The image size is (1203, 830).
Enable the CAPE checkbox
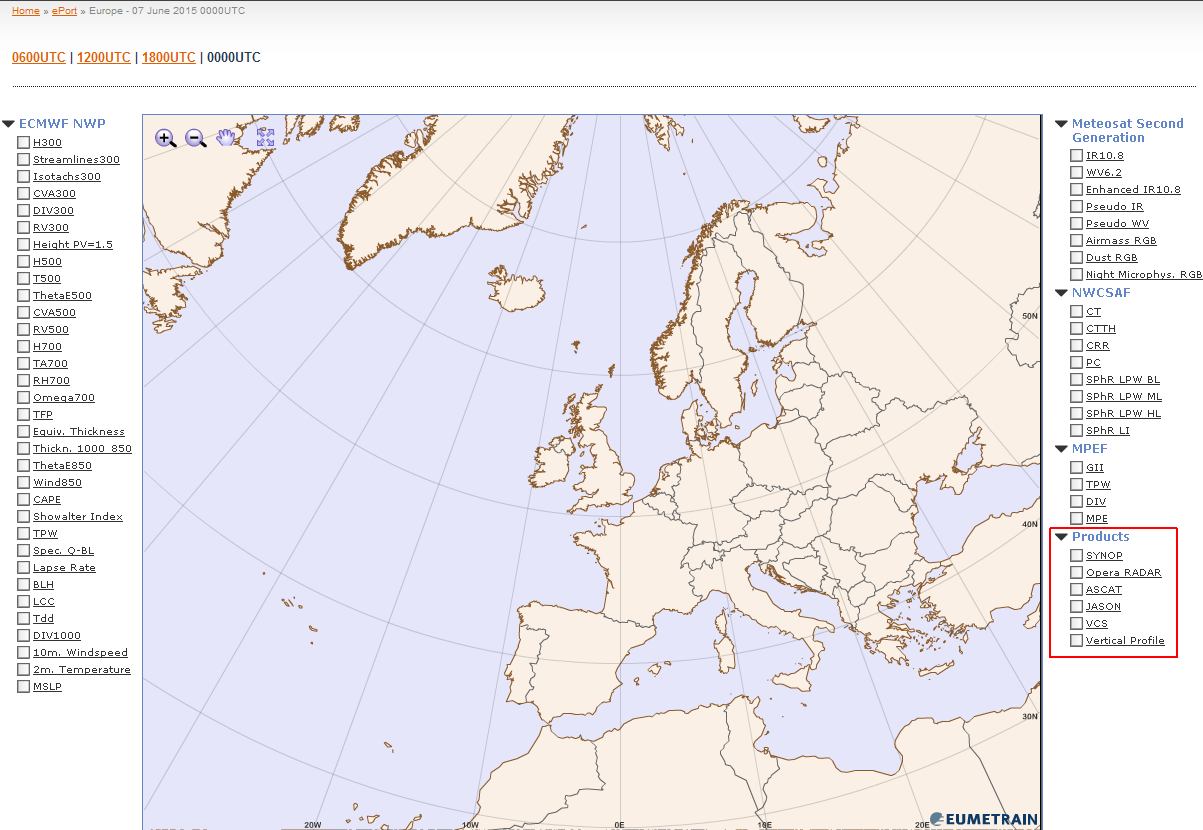click(x=23, y=499)
